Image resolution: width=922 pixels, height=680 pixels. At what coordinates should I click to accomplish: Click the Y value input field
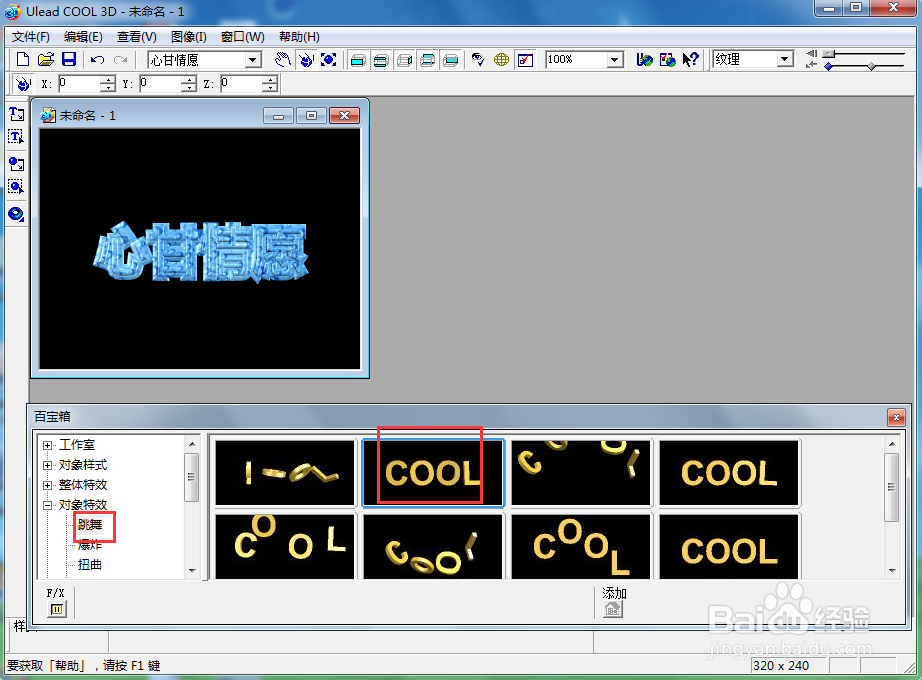click(x=160, y=84)
